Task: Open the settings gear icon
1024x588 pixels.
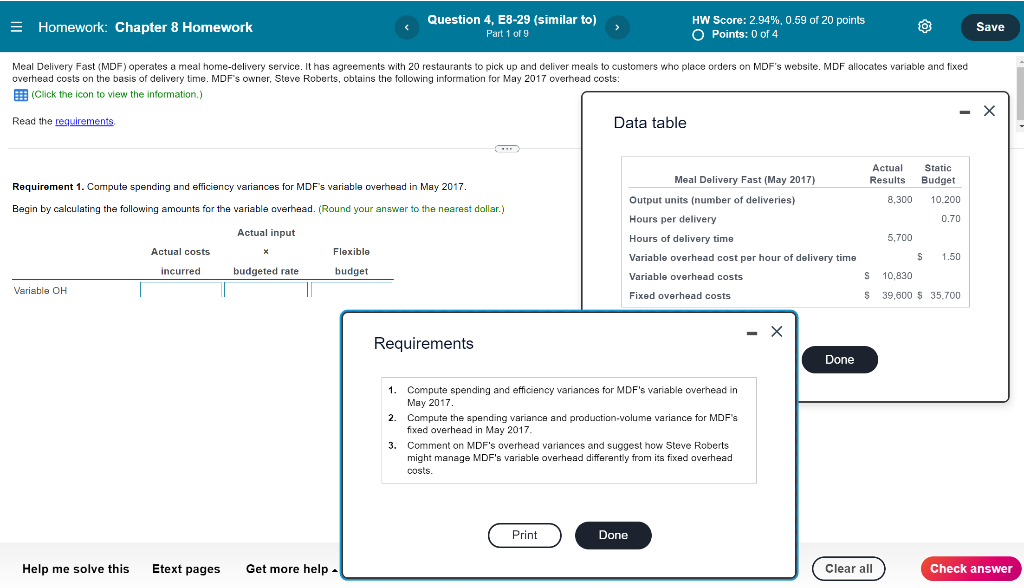Action: (x=925, y=27)
